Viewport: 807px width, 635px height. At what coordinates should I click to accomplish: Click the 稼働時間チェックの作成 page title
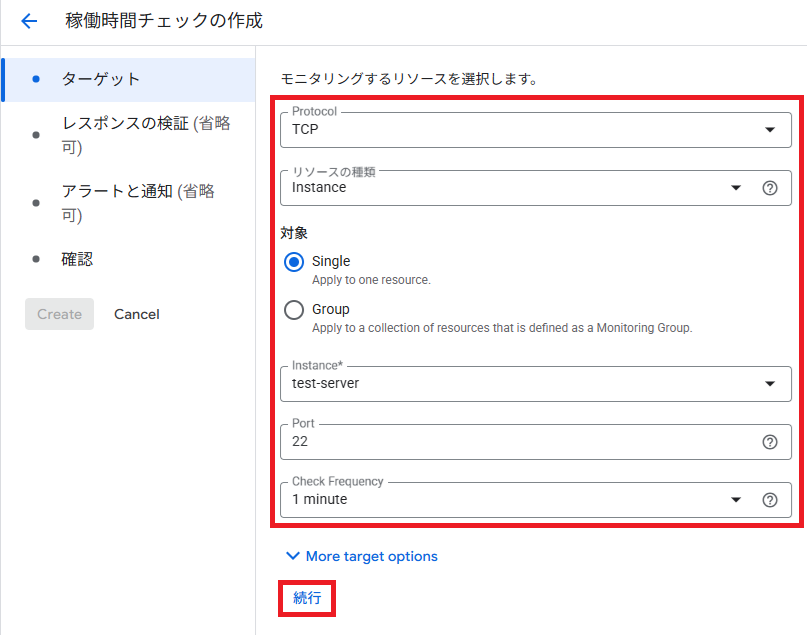[x=164, y=21]
